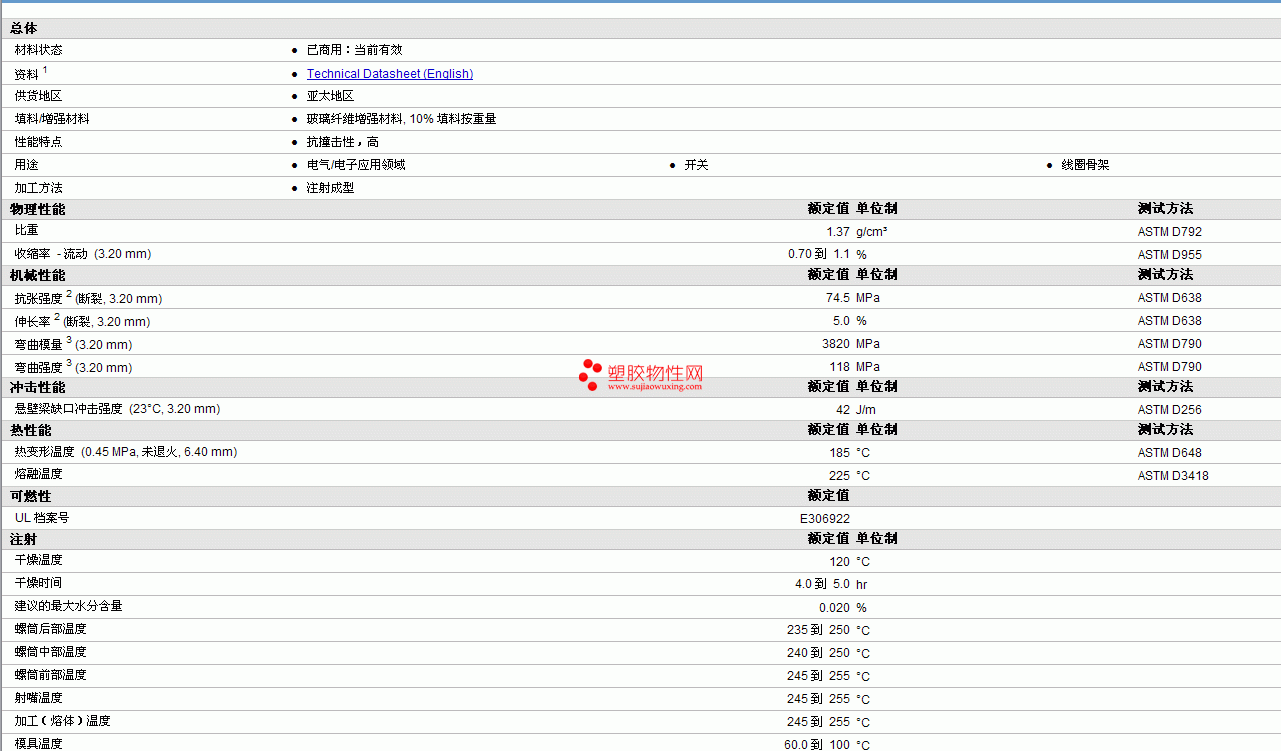Select the '建议的最大水分含量' label

click(69, 607)
